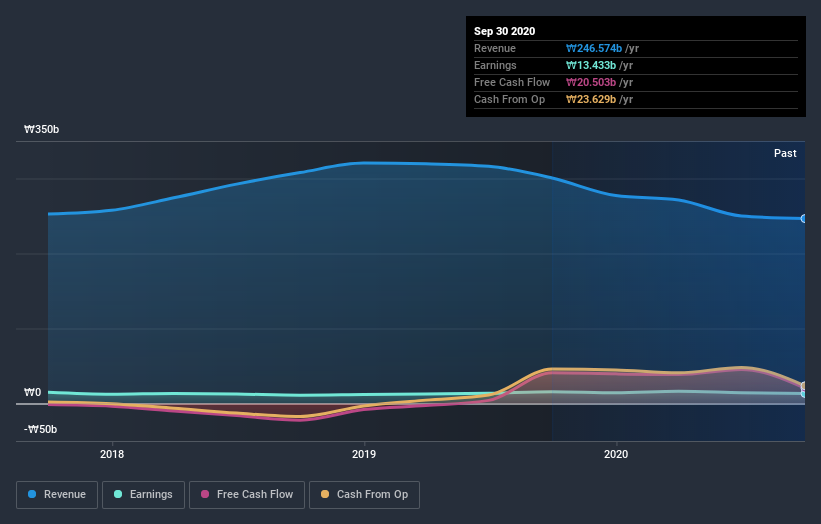Viewport: 821px width, 524px height.
Task: Click the -₩50b y-axis label
Action: [x=40, y=429]
